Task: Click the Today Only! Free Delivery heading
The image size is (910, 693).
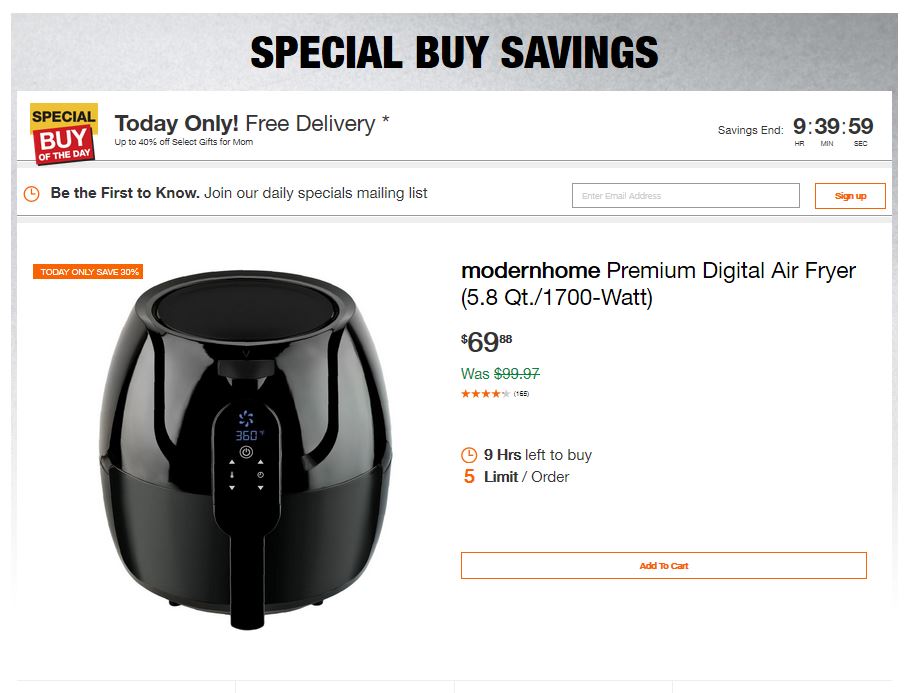Action: tap(252, 124)
